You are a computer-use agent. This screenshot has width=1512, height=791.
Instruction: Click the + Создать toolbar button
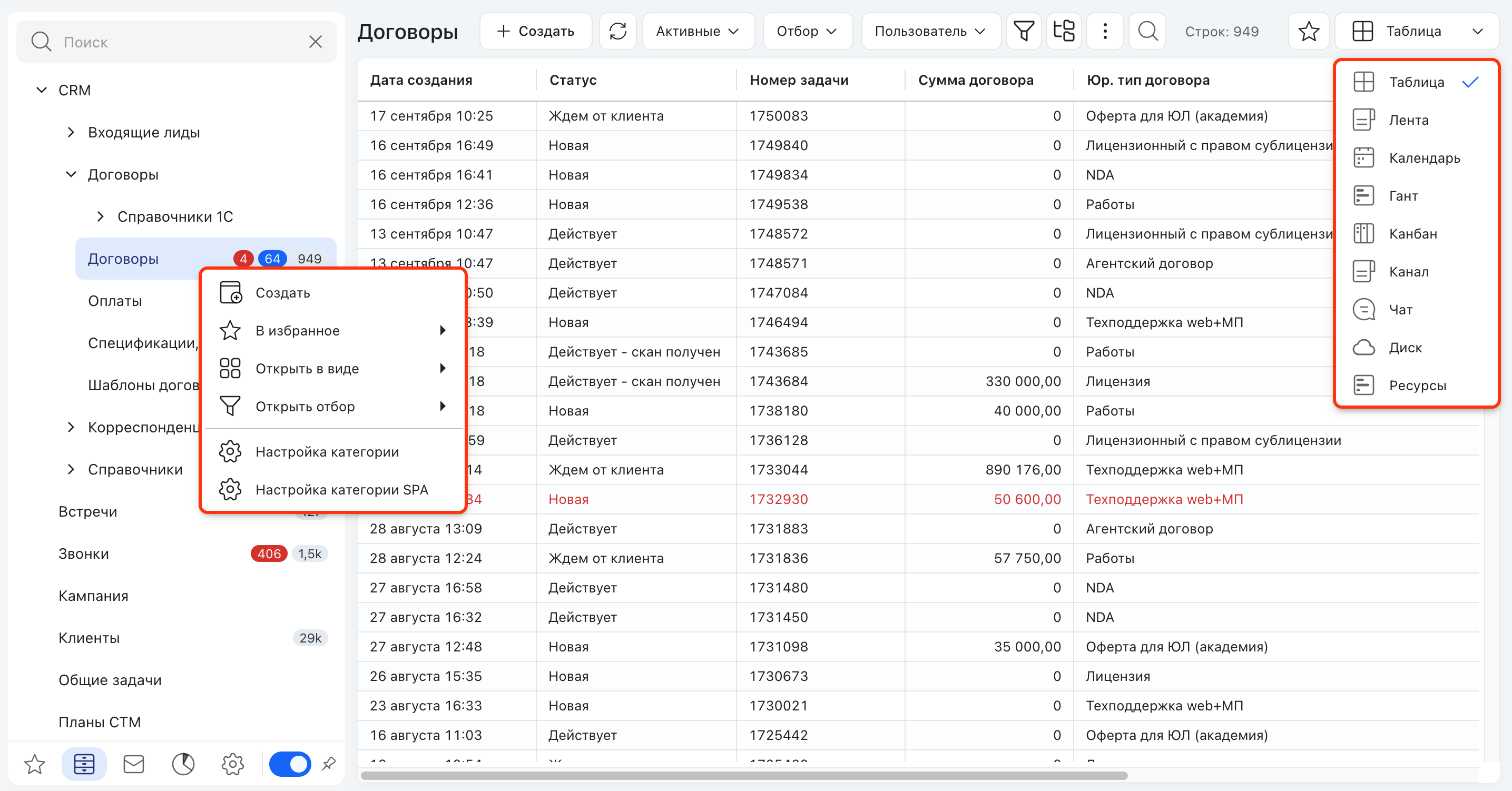click(x=535, y=31)
